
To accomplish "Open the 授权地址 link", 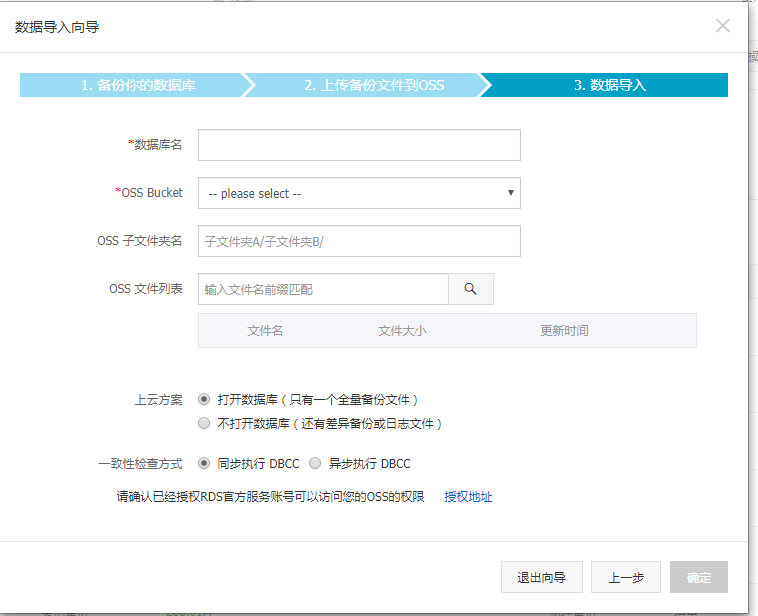I will click(468, 497).
